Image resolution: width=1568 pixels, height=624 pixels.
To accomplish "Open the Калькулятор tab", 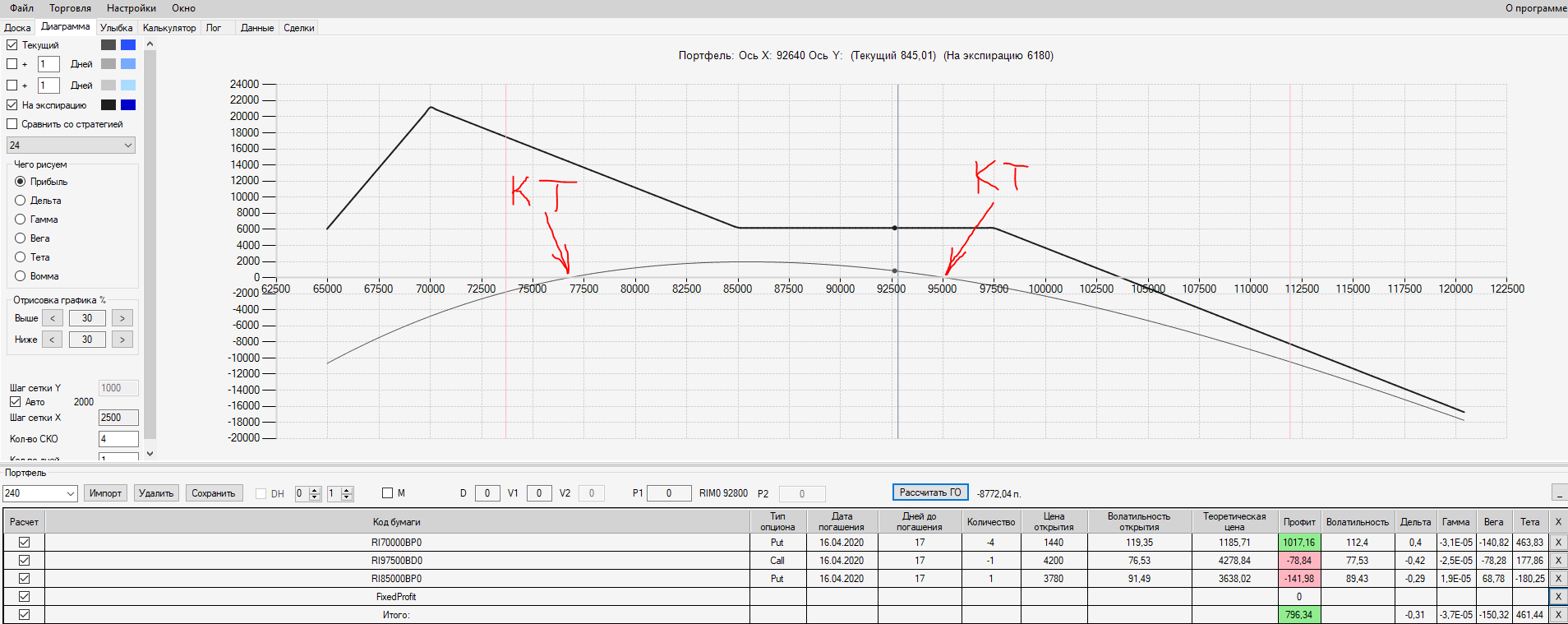I will point(169,28).
